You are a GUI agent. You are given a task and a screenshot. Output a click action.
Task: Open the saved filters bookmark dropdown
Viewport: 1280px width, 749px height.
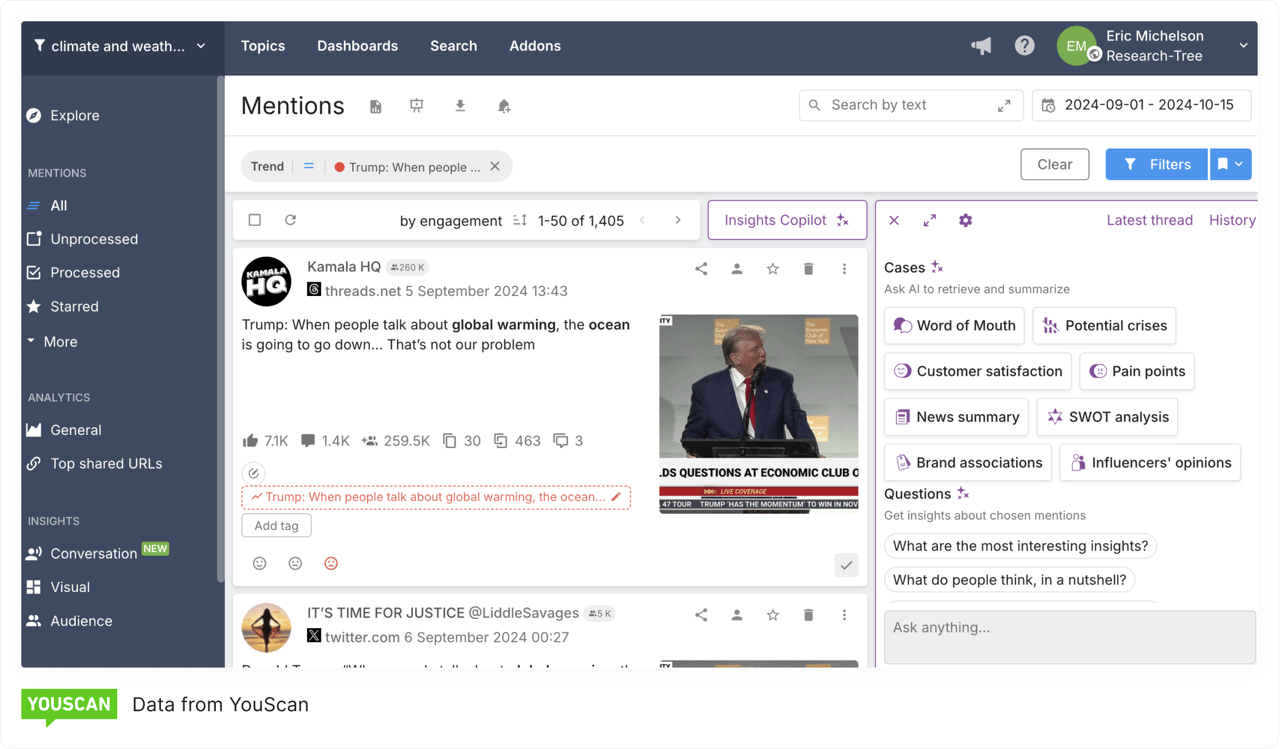pos(1231,165)
